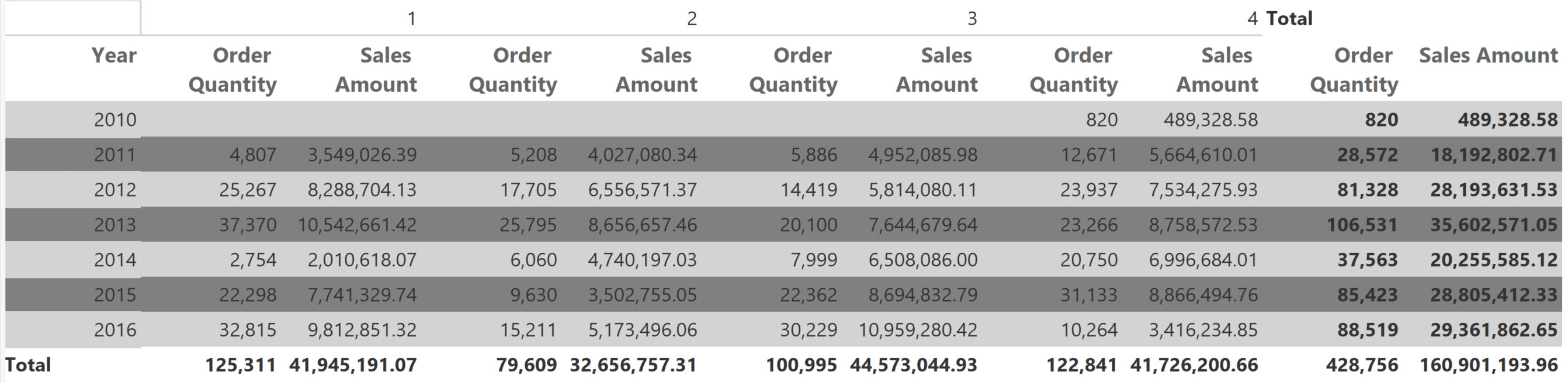This screenshot has width=1568, height=383.
Task: Click the Total row label at bottom left
Action: click(28, 365)
